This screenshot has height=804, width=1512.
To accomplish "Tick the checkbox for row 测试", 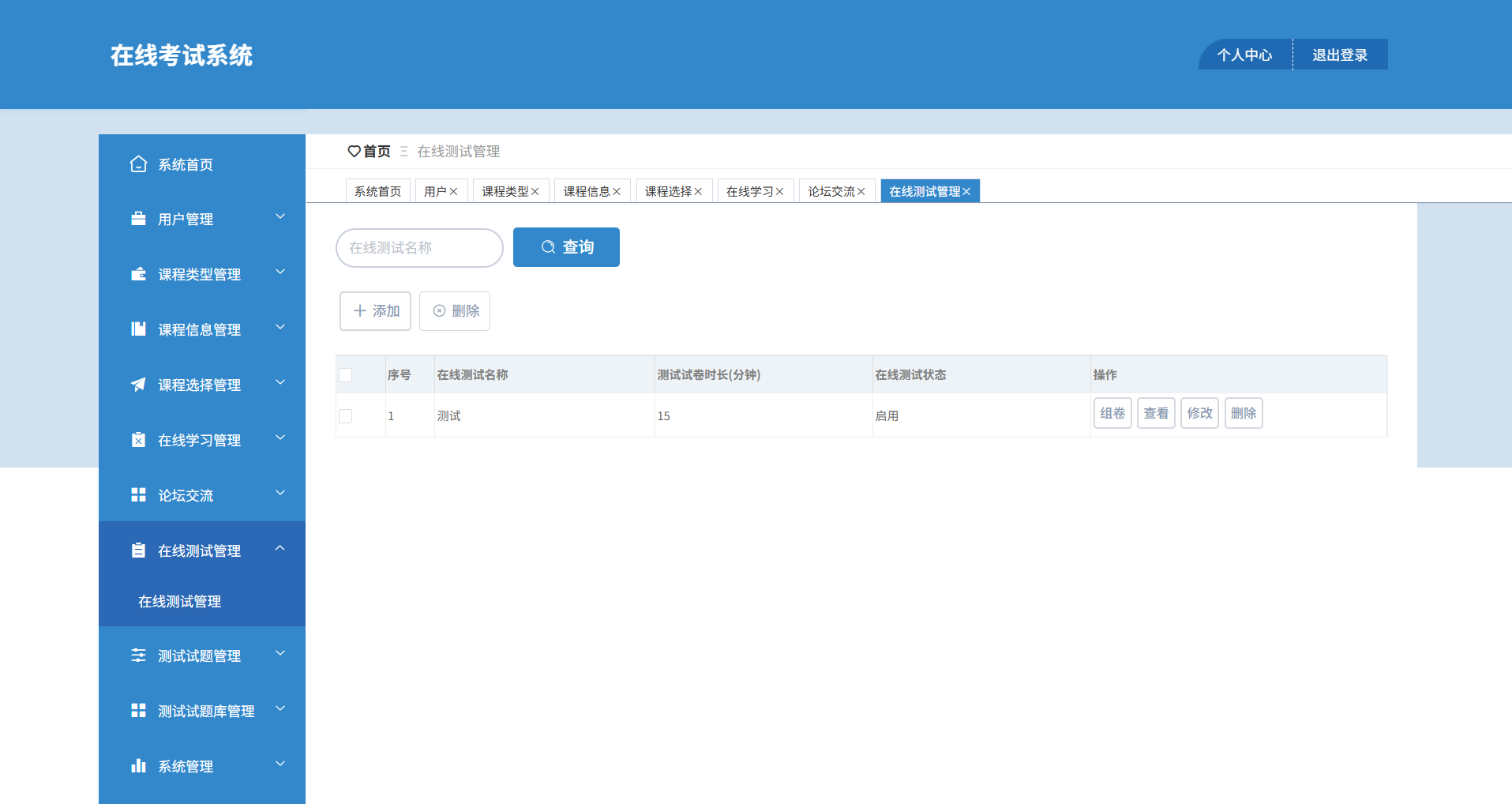I will tap(346, 416).
